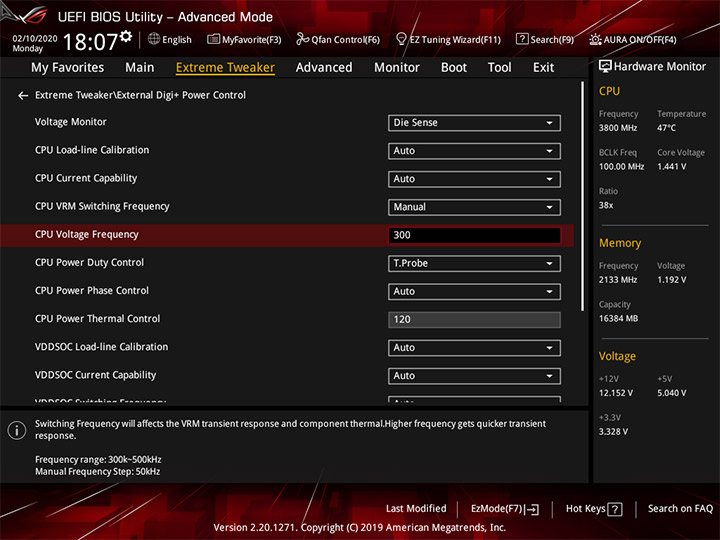Image resolution: width=720 pixels, height=540 pixels.
Task: Switch to the Main tab
Action: [x=140, y=68]
